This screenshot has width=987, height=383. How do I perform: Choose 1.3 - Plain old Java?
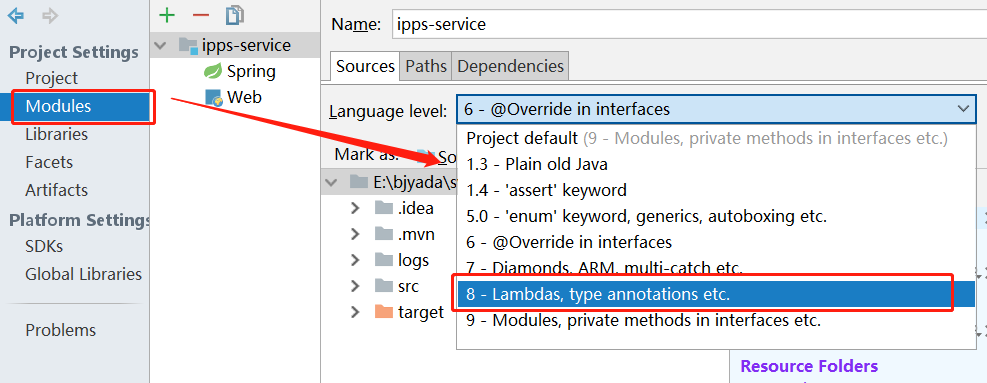[x=716, y=164]
